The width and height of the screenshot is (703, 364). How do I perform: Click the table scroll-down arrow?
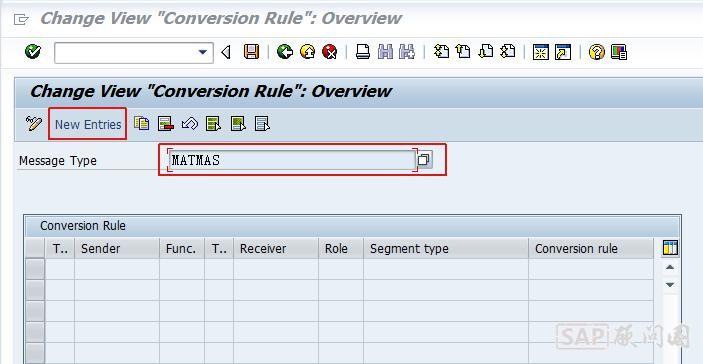[x=670, y=285]
